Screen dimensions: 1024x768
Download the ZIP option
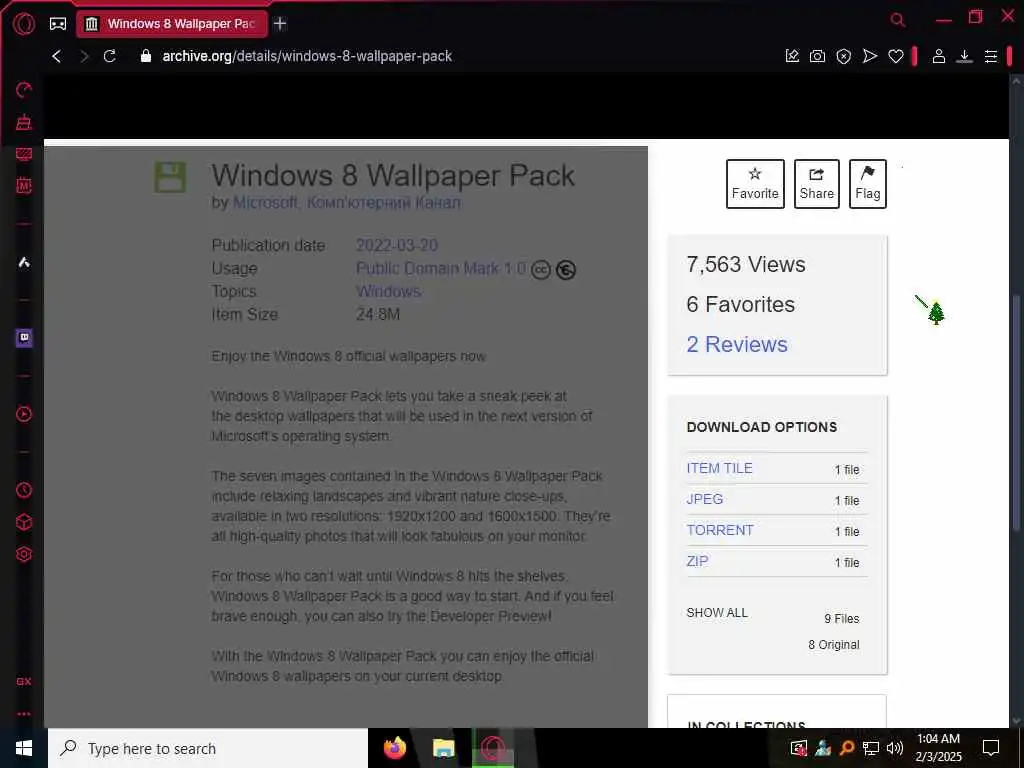[x=697, y=561]
